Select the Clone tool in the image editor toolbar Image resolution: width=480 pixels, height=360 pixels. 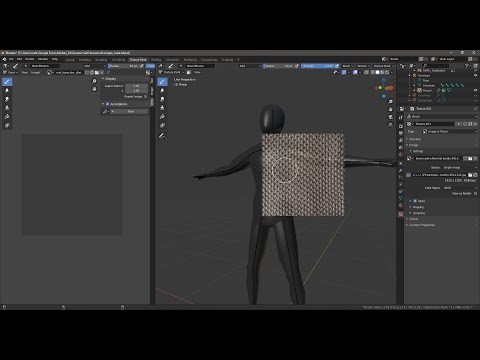(x=7, y=108)
